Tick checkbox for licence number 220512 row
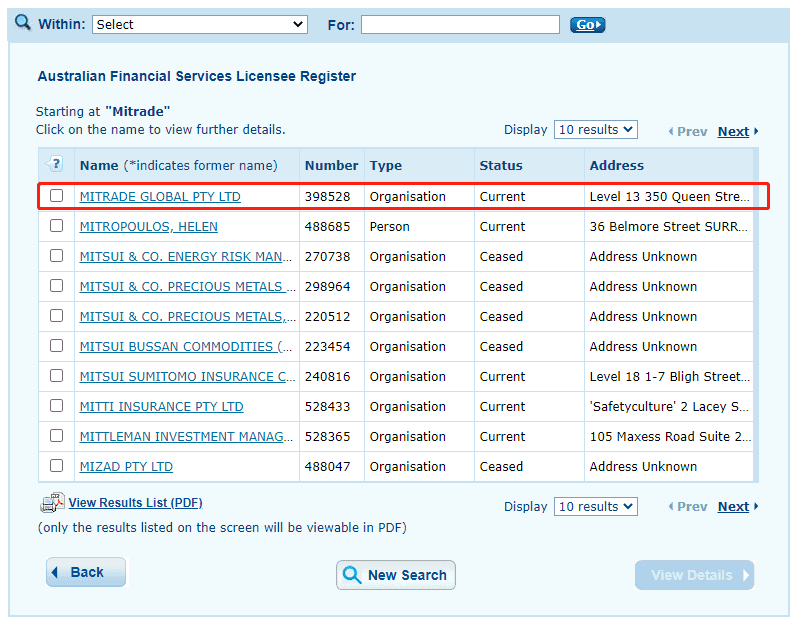 56,316
